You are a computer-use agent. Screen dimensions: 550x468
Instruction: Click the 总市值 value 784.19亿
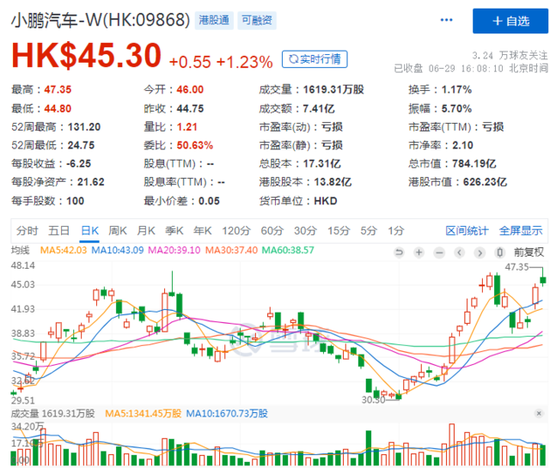point(474,163)
